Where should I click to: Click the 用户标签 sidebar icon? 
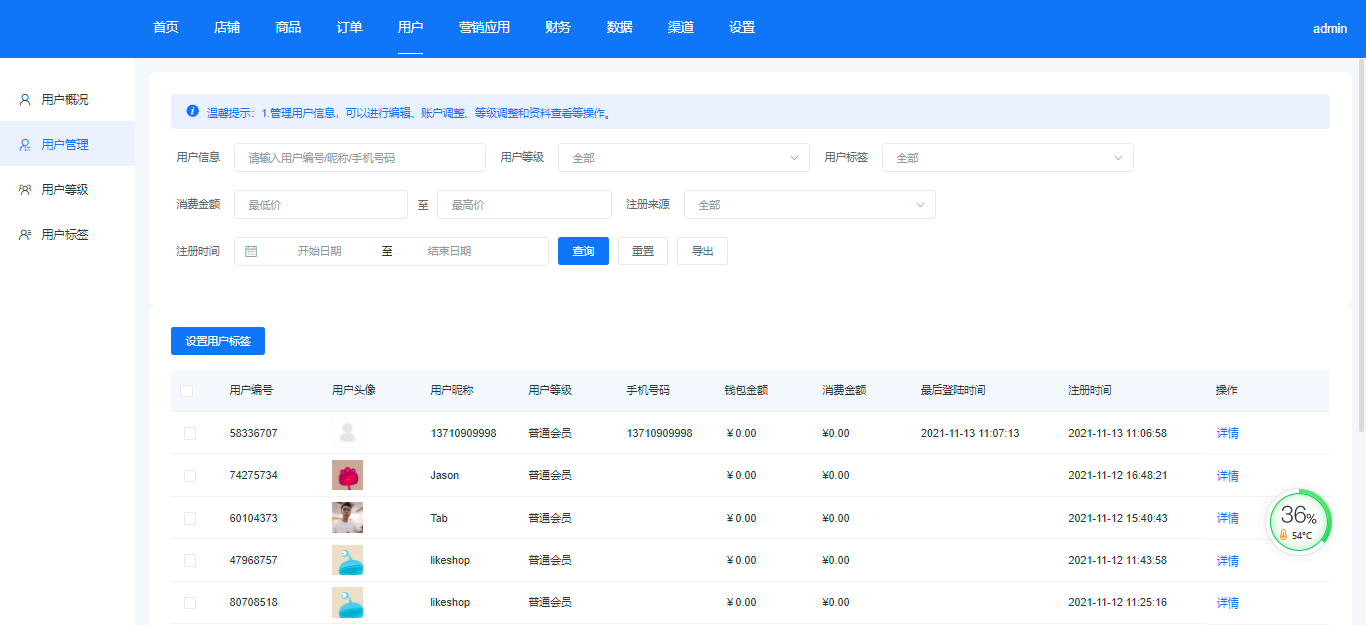(25, 235)
